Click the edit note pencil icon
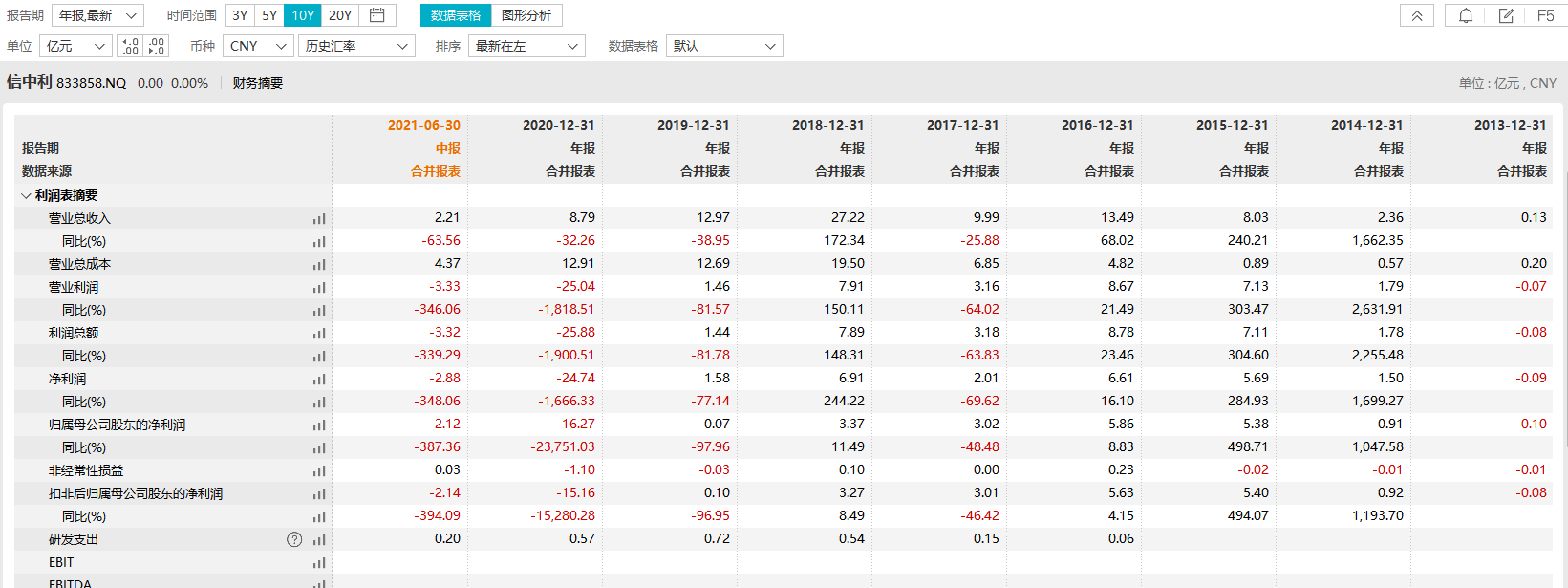1568x588 pixels. click(1505, 15)
